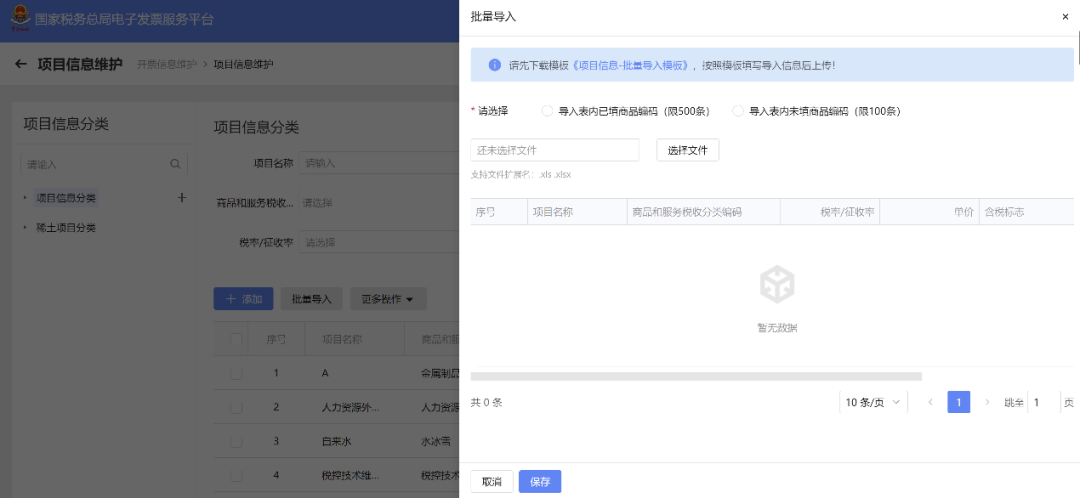
Task: Open the 税率/征收率 select dropdown
Action: click(x=380, y=242)
